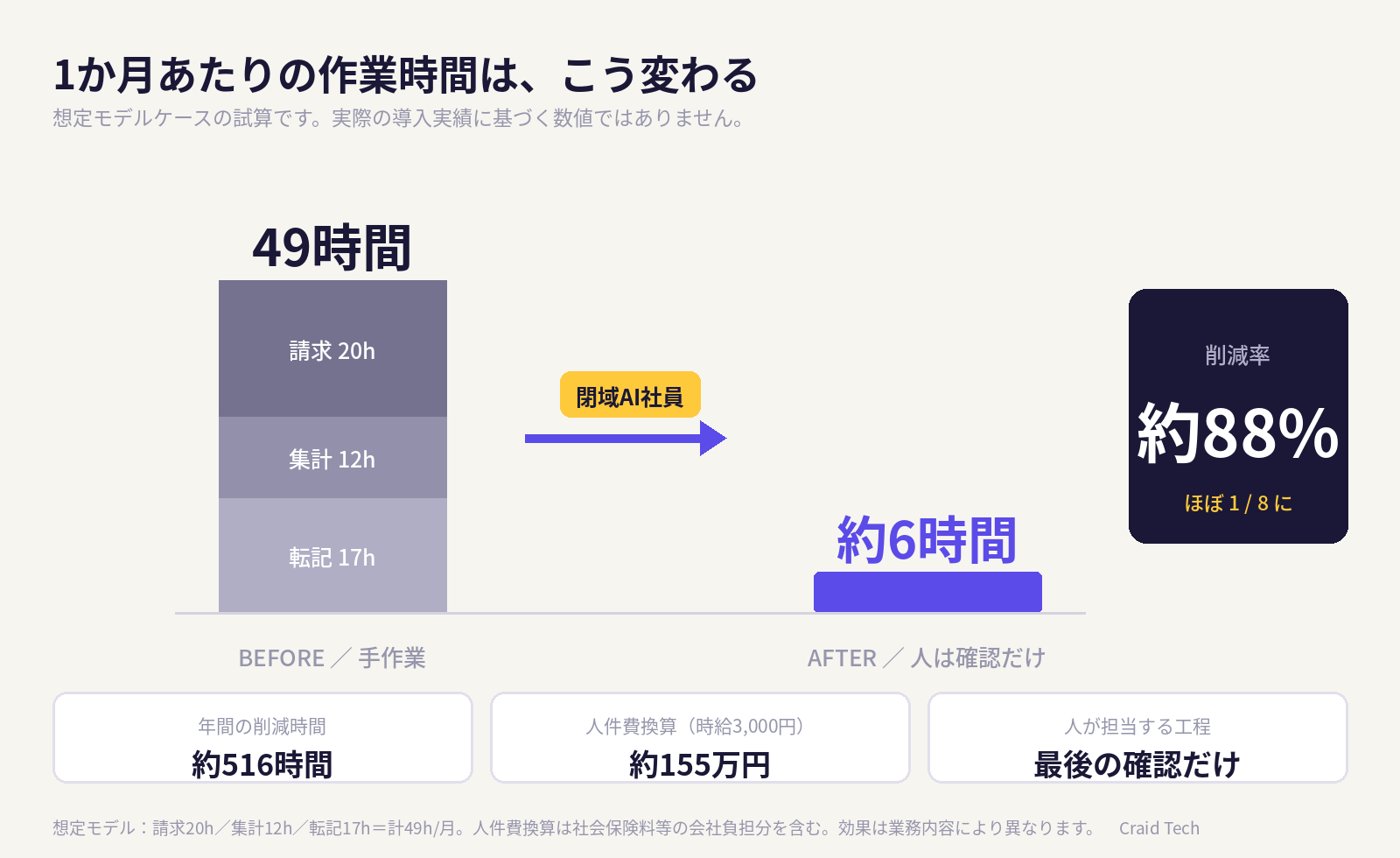Click the 約88% reduction rate card
This screenshot has width=1400, height=858.
1238,416
